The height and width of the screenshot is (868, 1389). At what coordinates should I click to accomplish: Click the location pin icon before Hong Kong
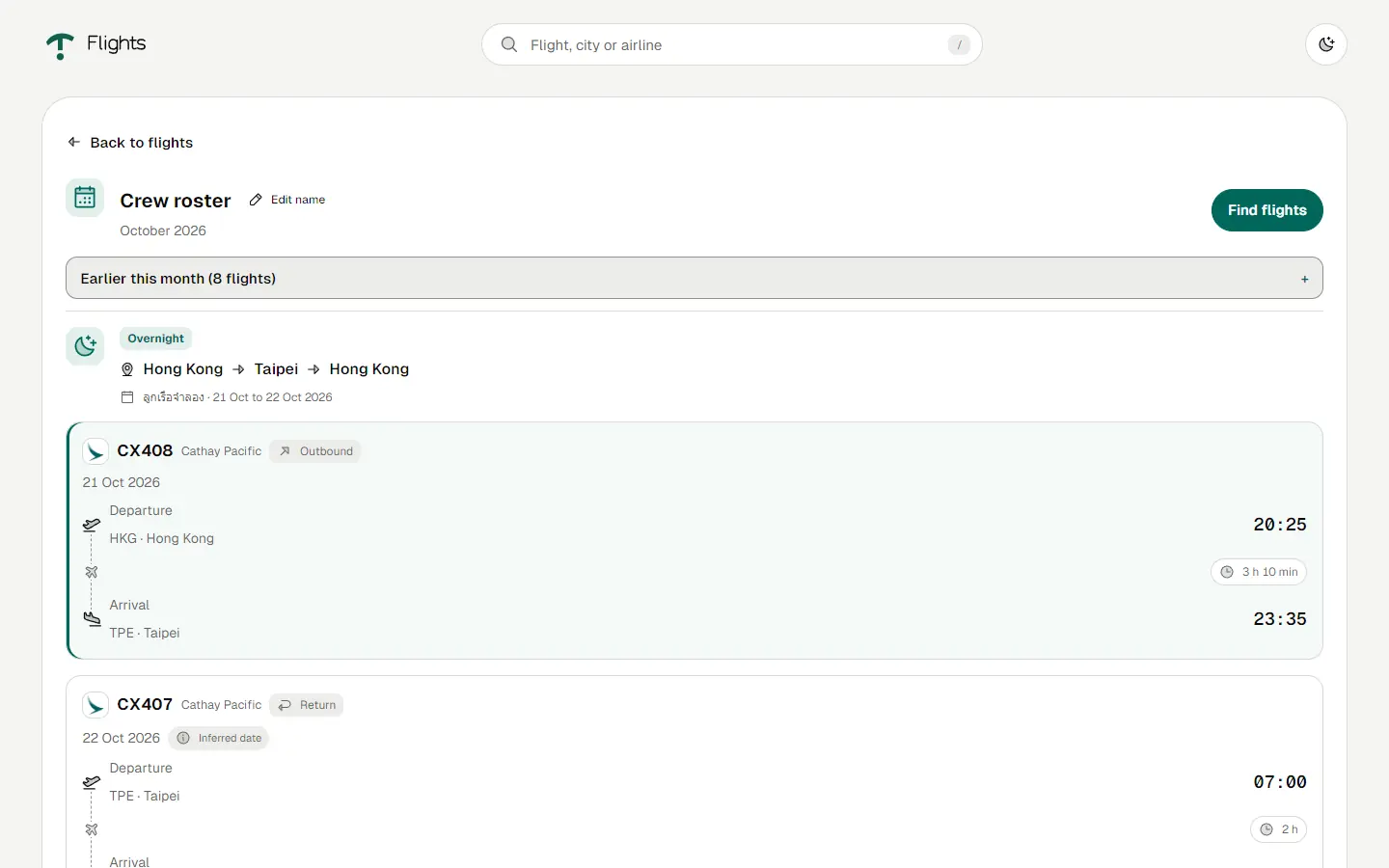127,369
